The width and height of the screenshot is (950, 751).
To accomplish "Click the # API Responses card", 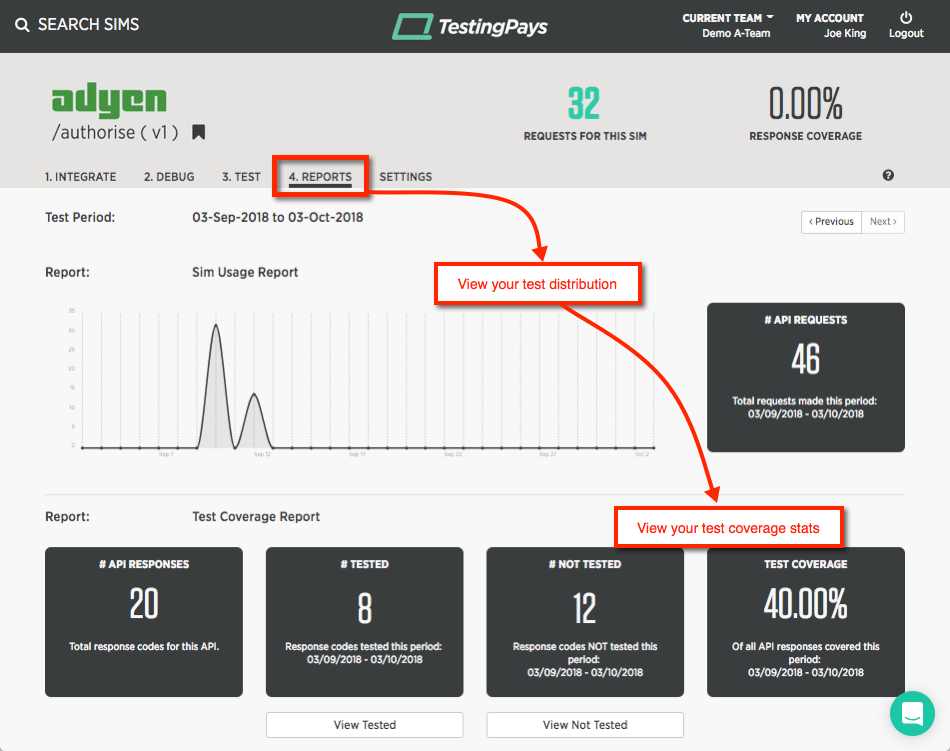I will coord(144,622).
